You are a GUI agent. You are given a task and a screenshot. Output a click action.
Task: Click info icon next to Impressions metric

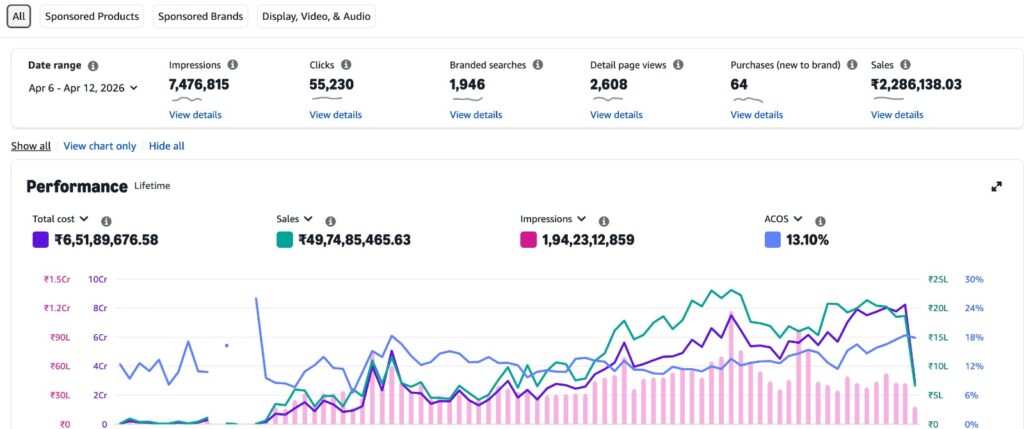click(x=233, y=65)
